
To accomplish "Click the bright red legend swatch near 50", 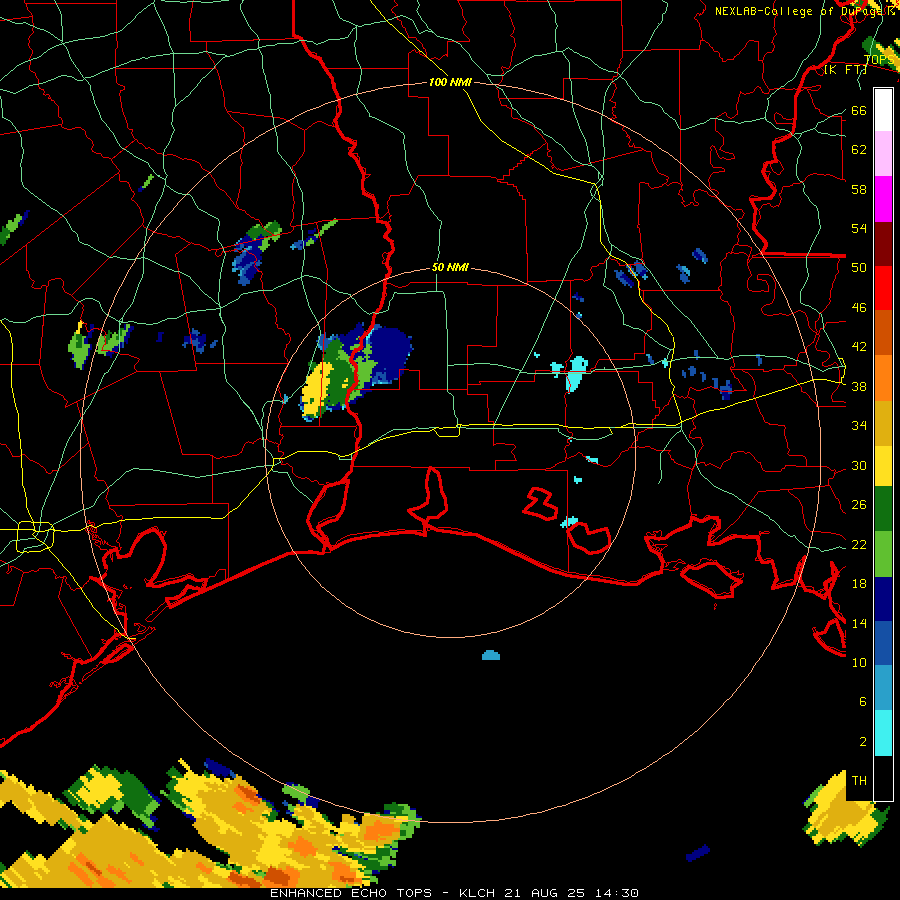I will click(883, 288).
